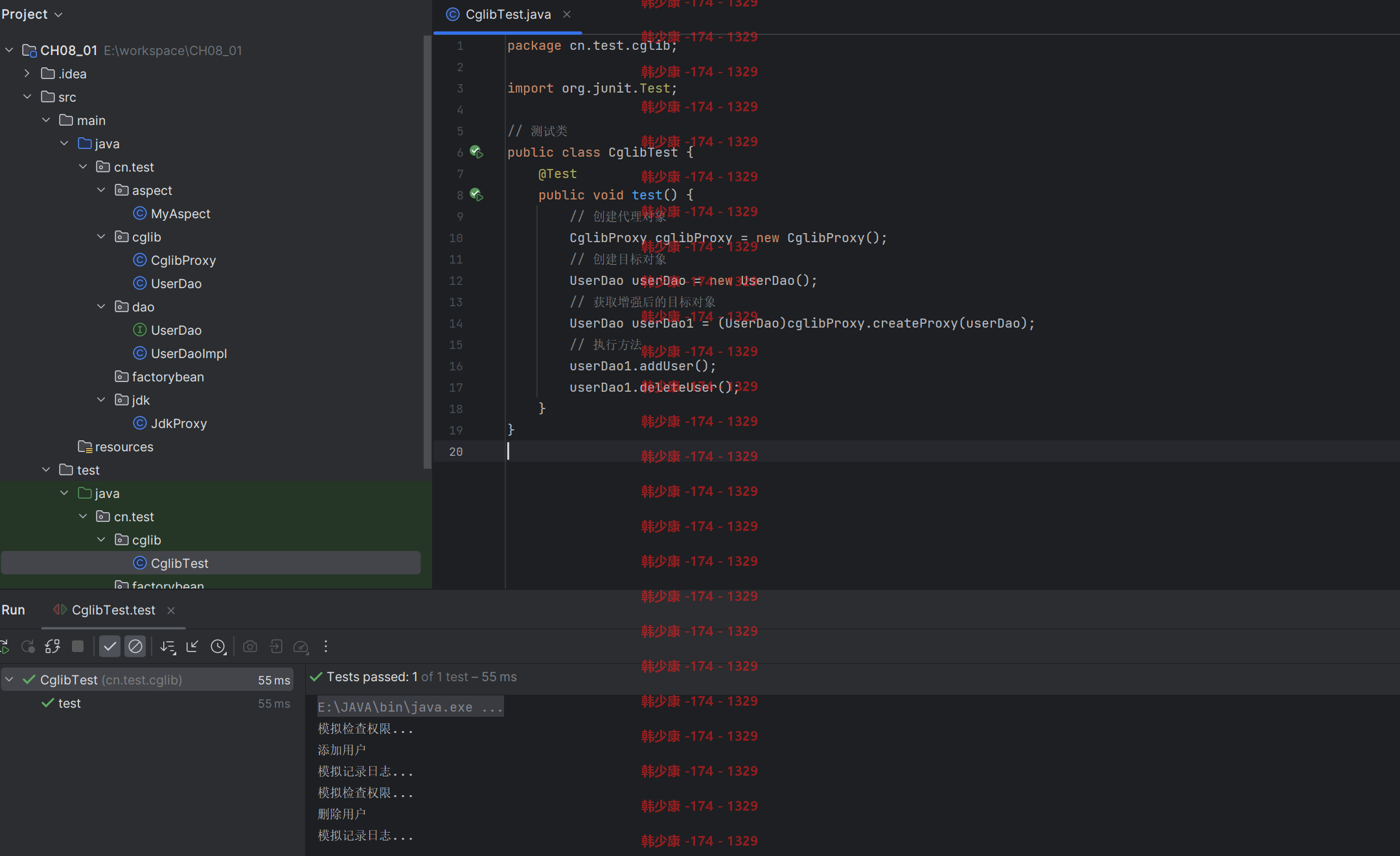
Task: Click '删除用户' console output line
Action: [x=341, y=814]
